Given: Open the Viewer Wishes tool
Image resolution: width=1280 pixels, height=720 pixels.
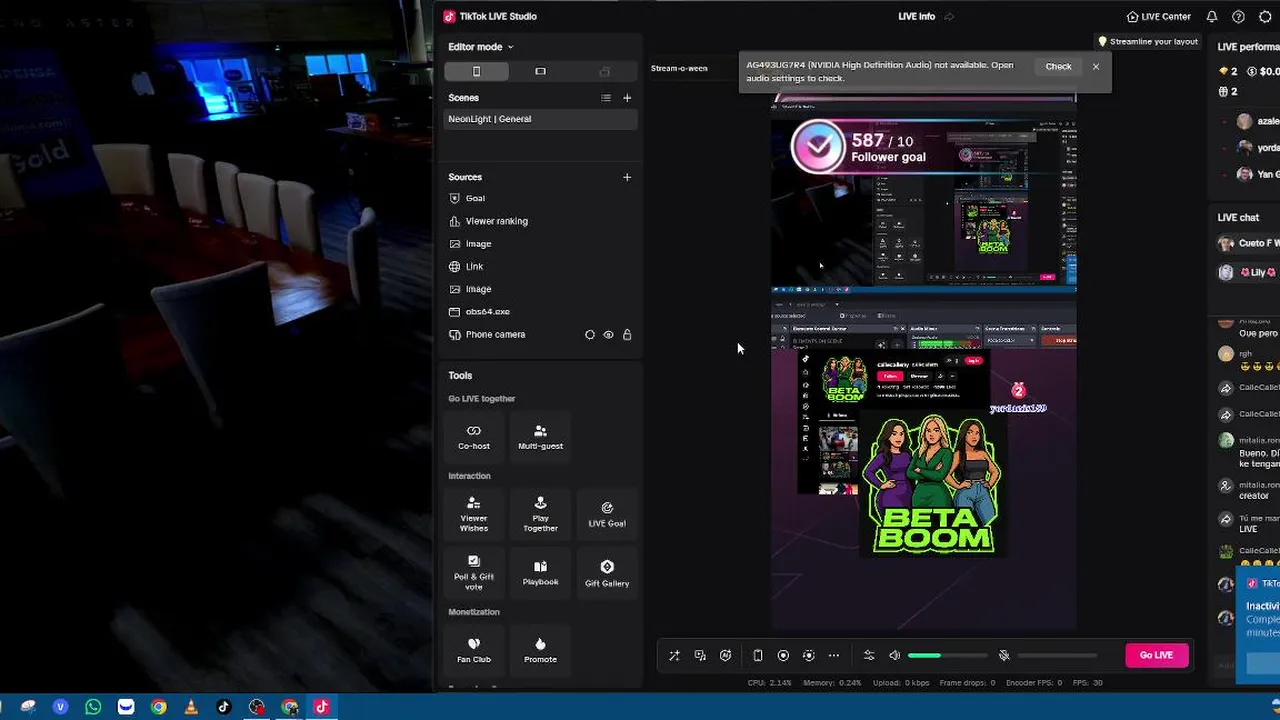Looking at the screenshot, I should [x=474, y=514].
